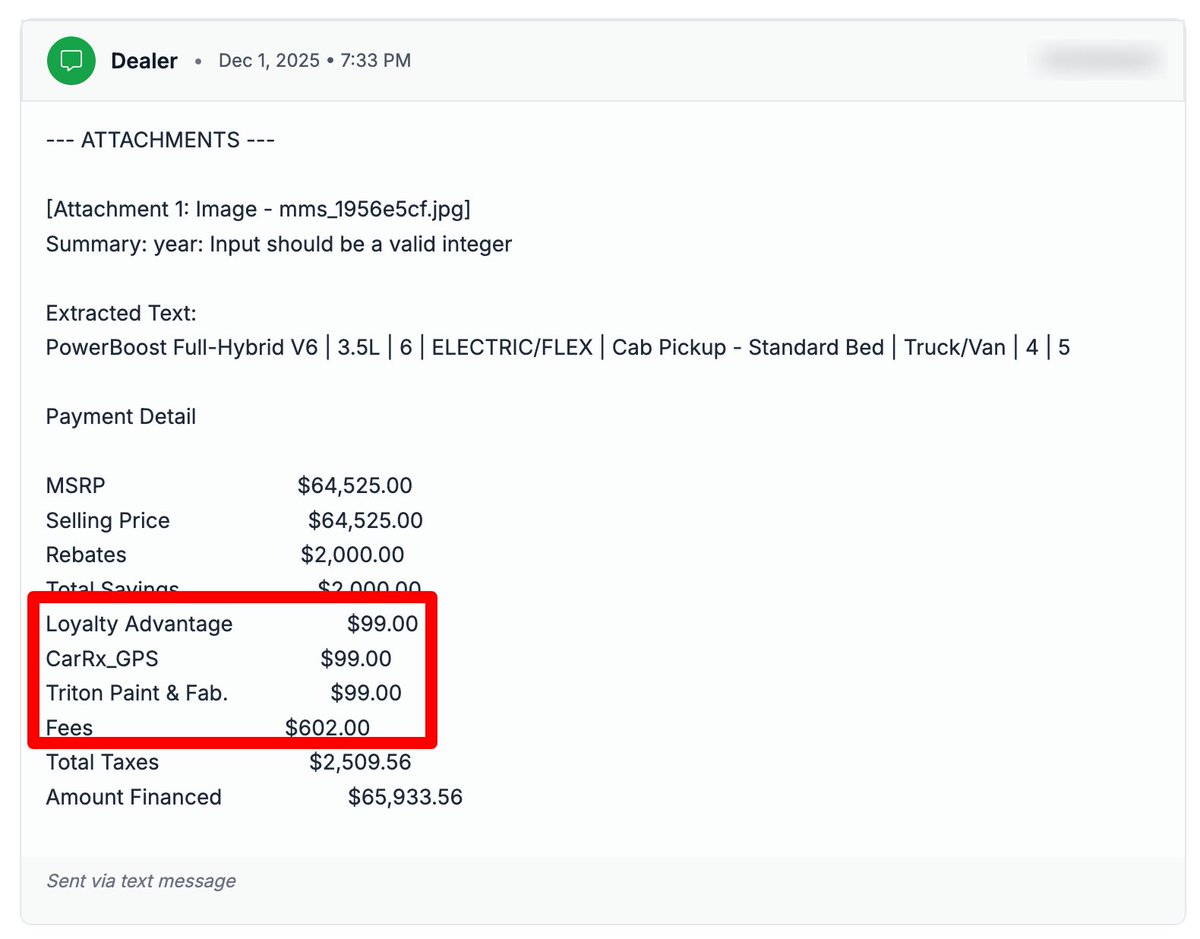Click the Rebates amount $2,000.00

(x=352, y=555)
